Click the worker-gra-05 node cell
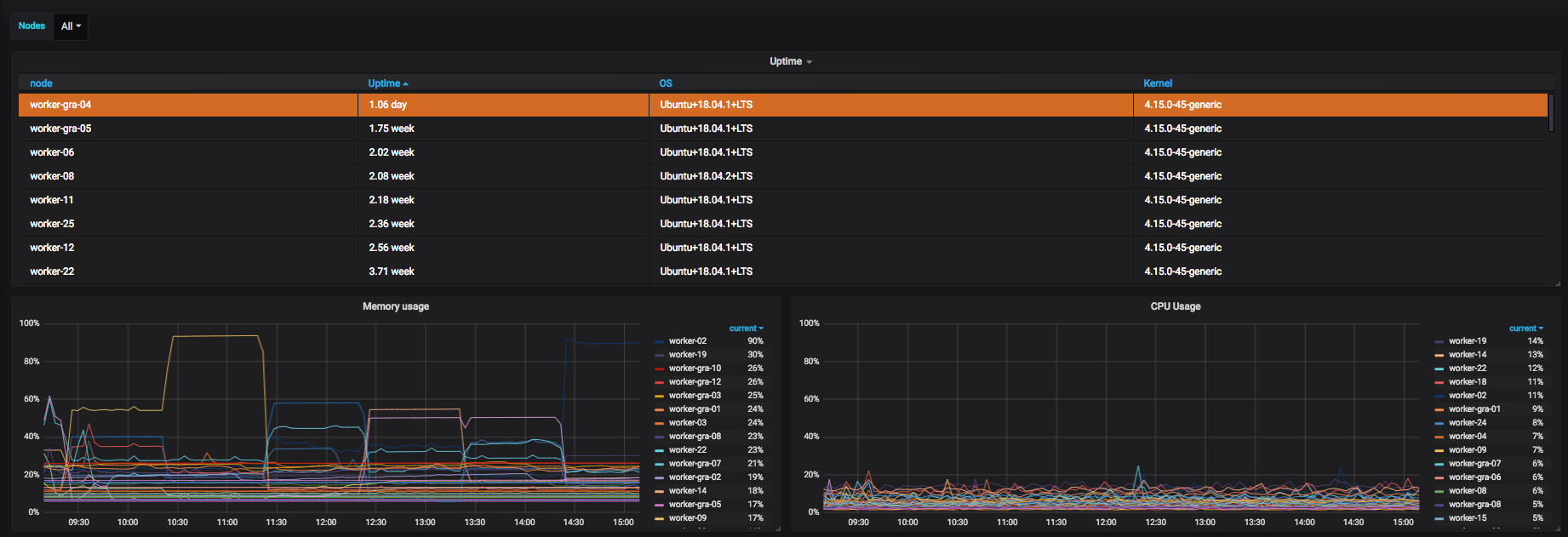Image resolution: width=1568 pixels, height=537 pixels. point(188,129)
